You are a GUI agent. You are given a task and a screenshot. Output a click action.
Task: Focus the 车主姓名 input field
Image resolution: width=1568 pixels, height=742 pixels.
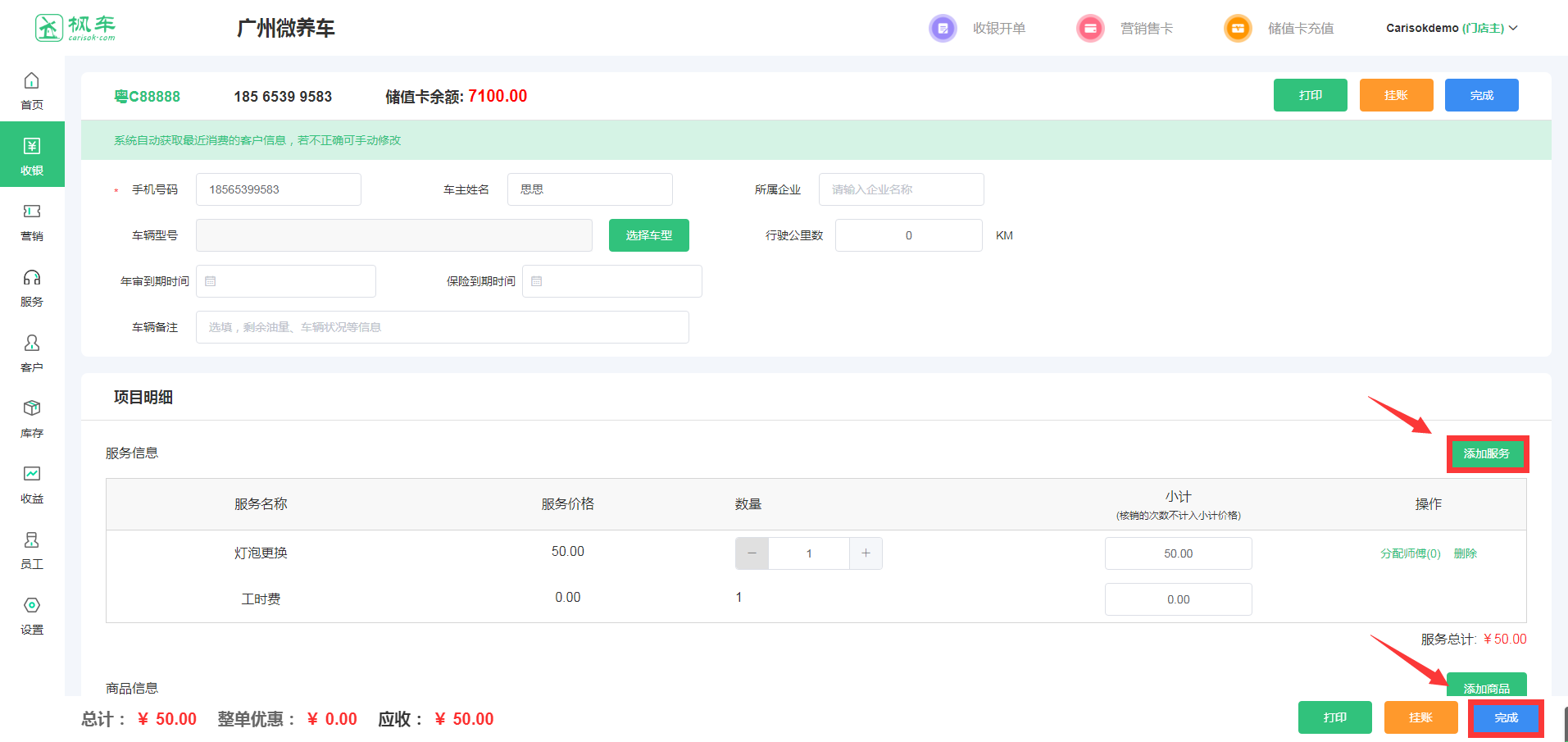click(590, 189)
